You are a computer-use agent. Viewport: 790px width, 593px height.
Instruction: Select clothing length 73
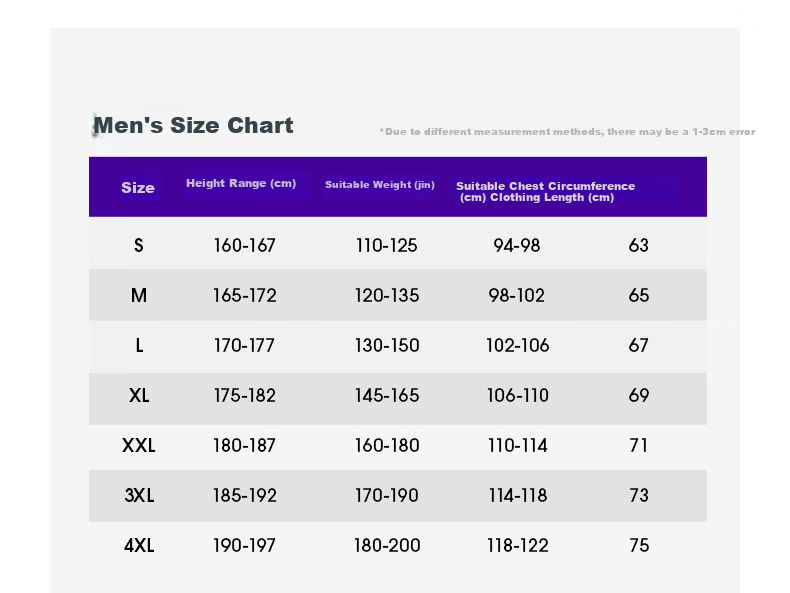pyautogui.click(x=638, y=496)
